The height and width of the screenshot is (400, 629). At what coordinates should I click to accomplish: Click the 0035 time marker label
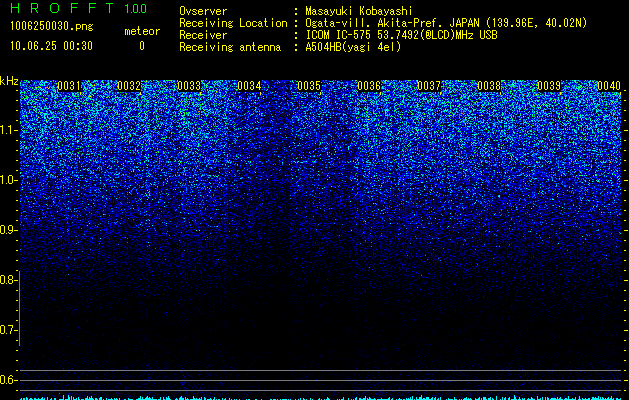point(309,86)
